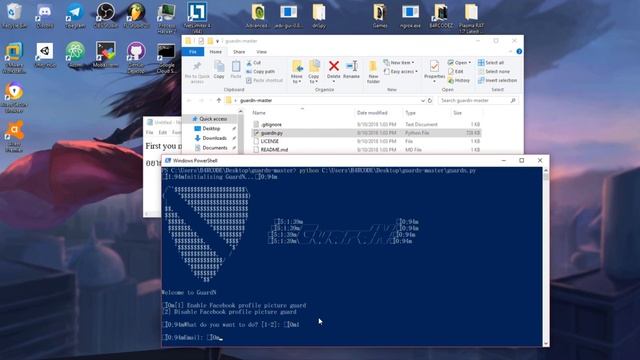Image resolution: width=640 pixels, height=360 pixels.
Task: Launch Unity Hub from the desktop
Action: pos(44,55)
